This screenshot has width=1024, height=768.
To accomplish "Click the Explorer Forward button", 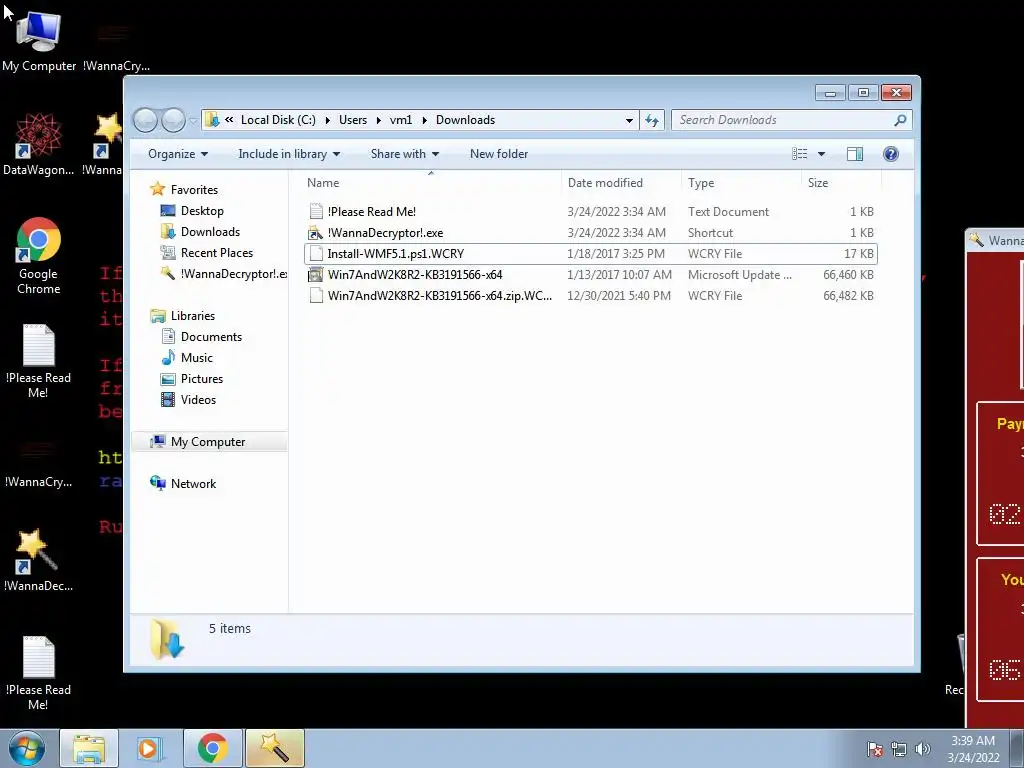I will click(x=173, y=120).
